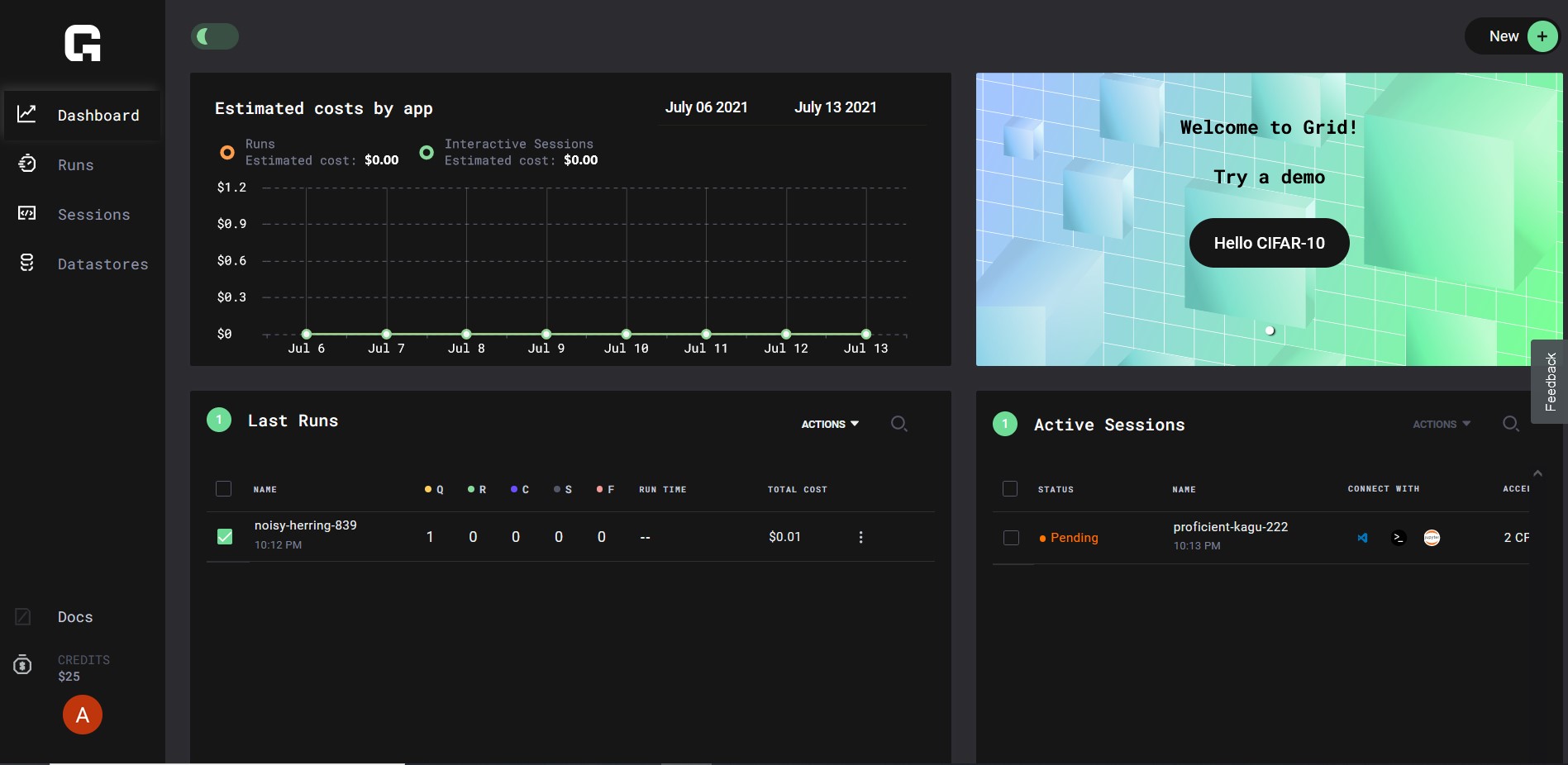
Task: Click the Credits stopwatch icon
Action: tap(23, 664)
